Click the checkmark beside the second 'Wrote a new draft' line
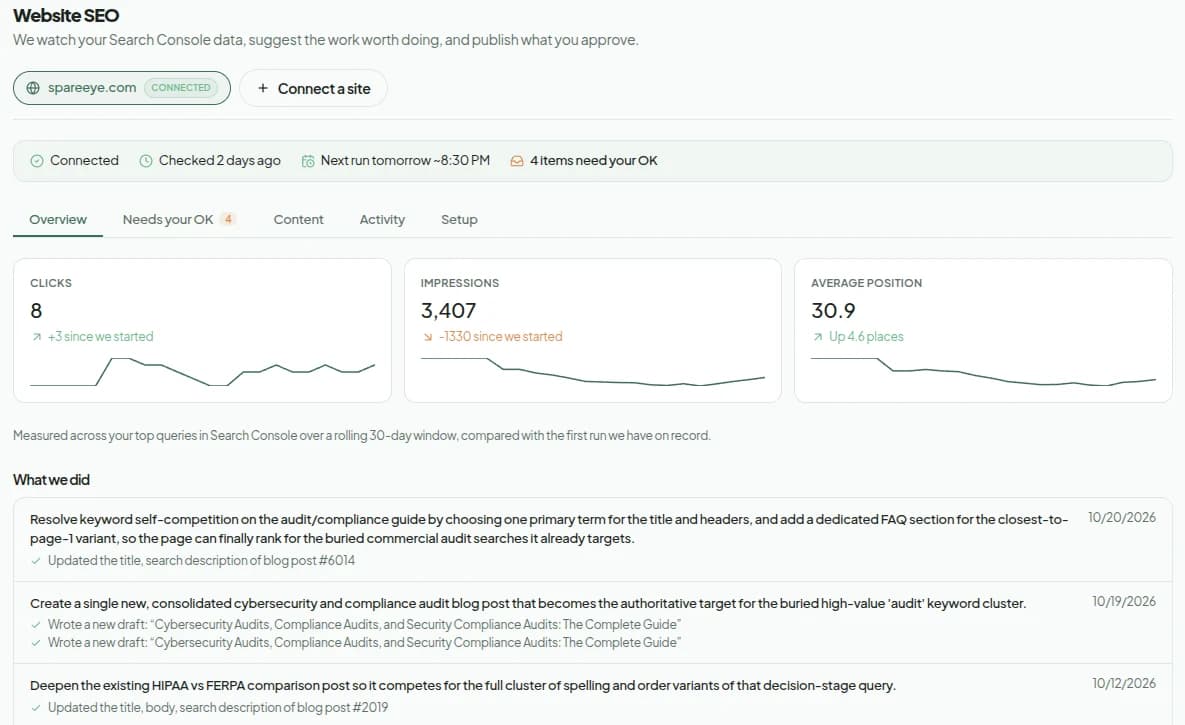This screenshot has height=725, width=1185. pyautogui.click(x=36, y=643)
